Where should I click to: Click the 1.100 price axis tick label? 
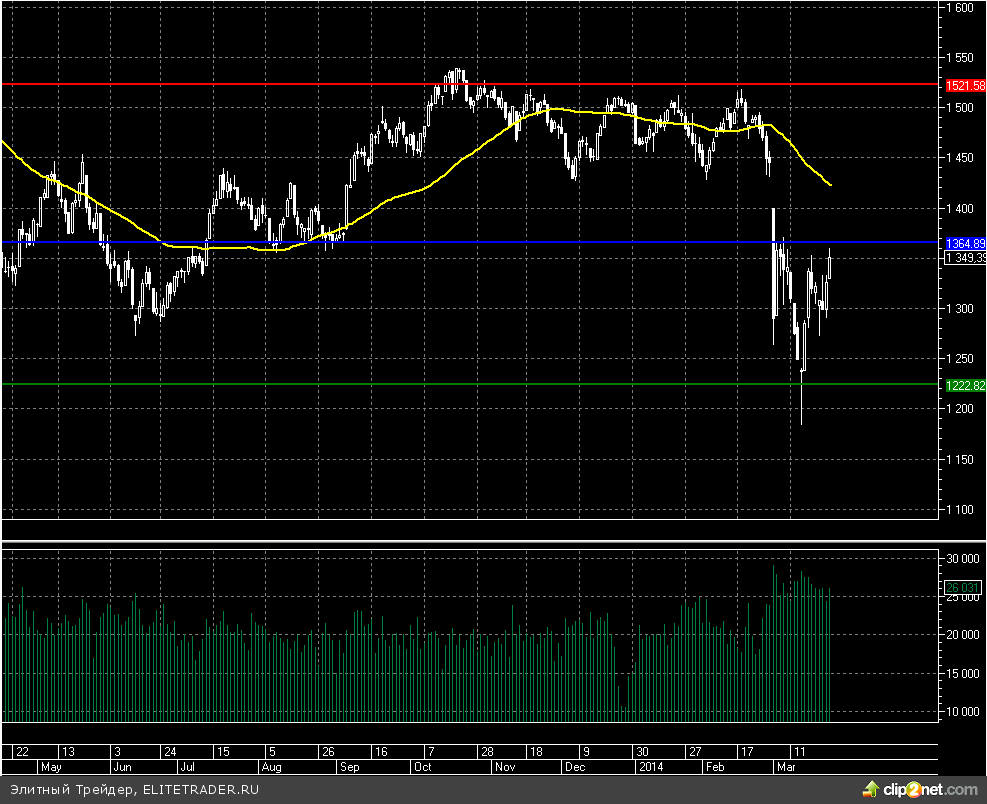961,510
